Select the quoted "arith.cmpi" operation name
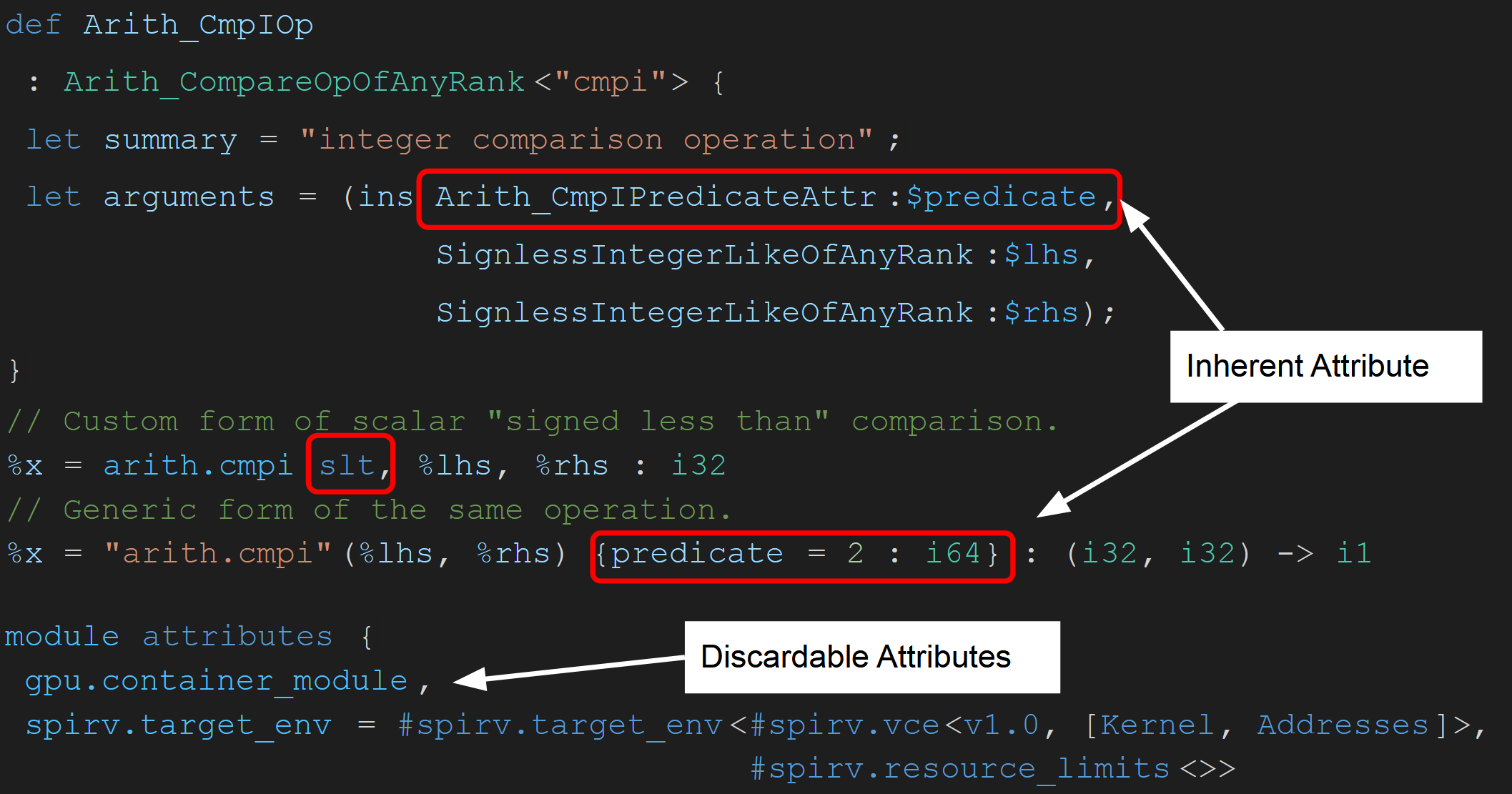Viewport: 1512px width, 794px height. [218, 554]
